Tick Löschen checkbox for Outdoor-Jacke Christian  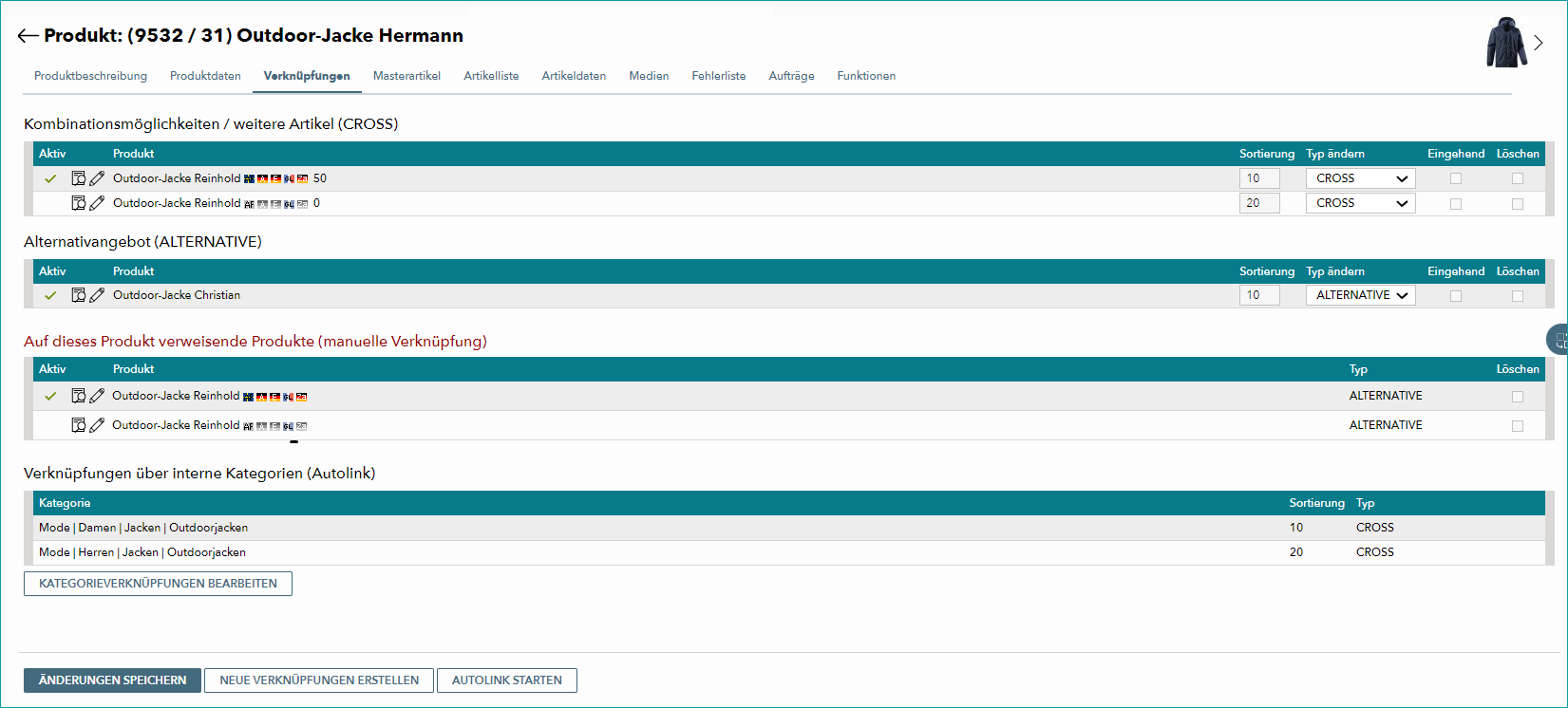tap(1518, 296)
